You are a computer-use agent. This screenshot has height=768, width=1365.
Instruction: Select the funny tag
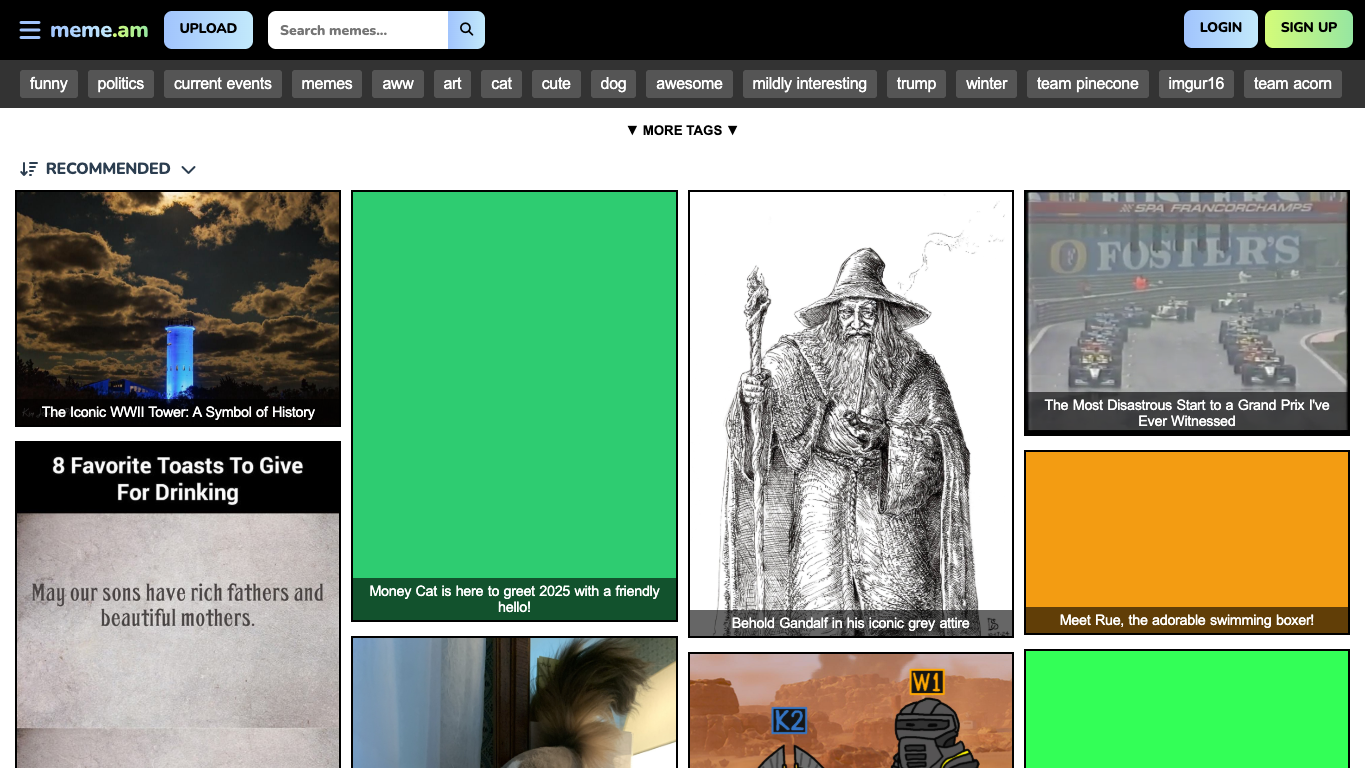point(49,84)
